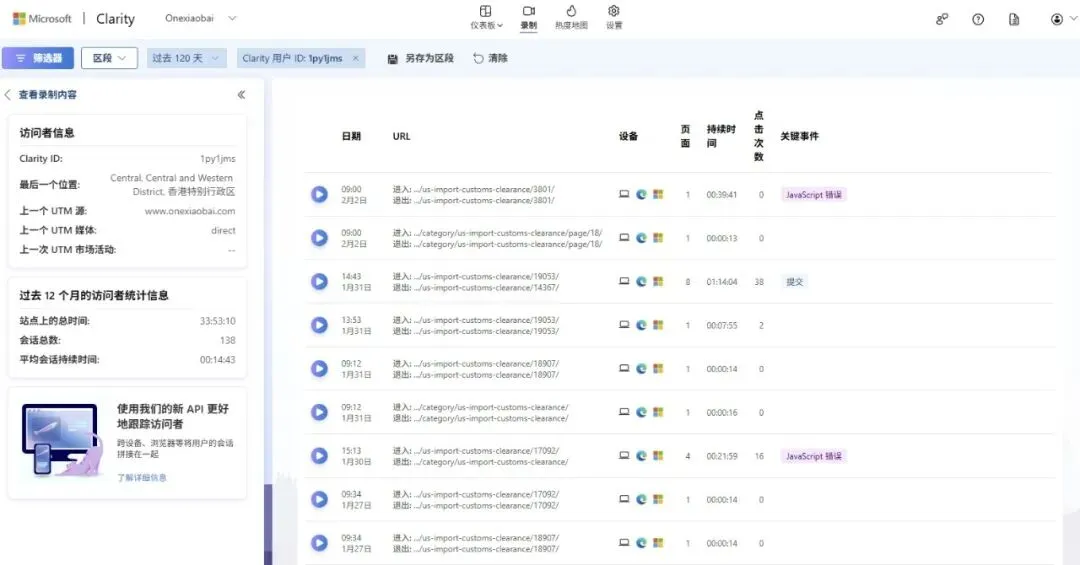Screen dimensions: 1080x565
Task: Click the 筛选器 filter button
Action: tap(38, 58)
